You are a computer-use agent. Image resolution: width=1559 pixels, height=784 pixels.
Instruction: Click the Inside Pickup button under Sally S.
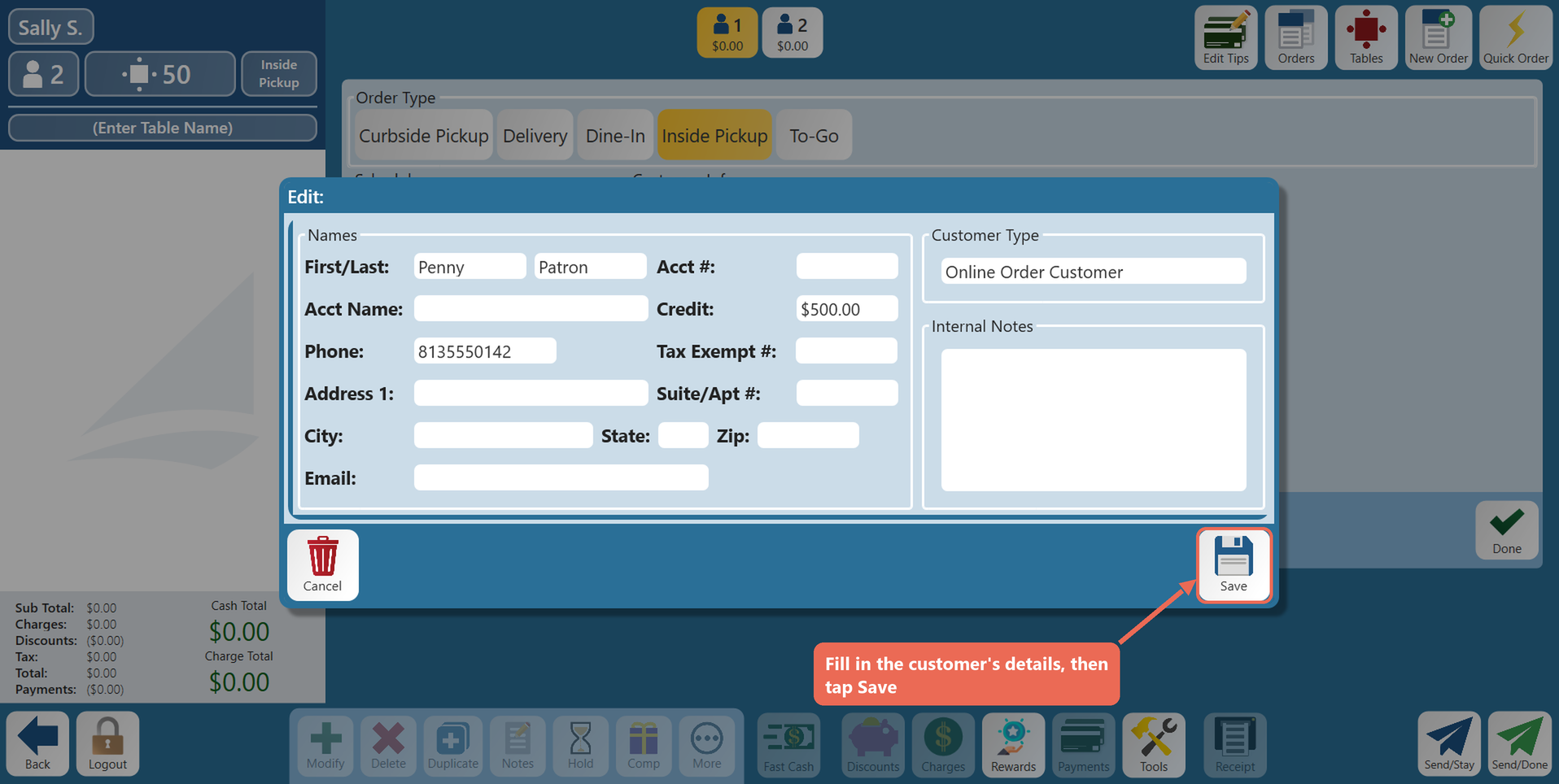pos(279,74)
